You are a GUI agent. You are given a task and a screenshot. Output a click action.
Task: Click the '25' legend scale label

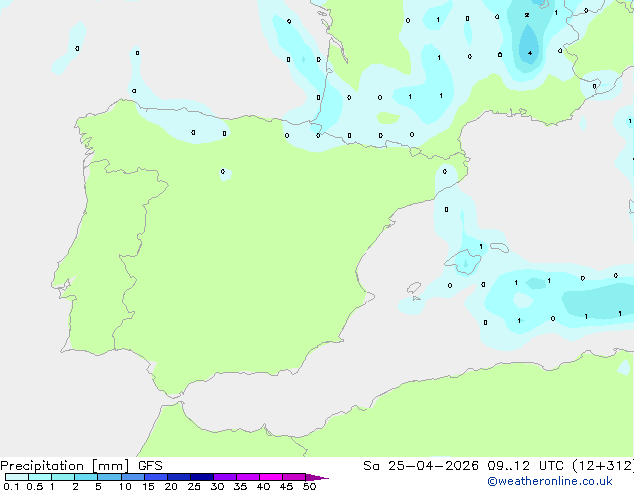(194, 486)
